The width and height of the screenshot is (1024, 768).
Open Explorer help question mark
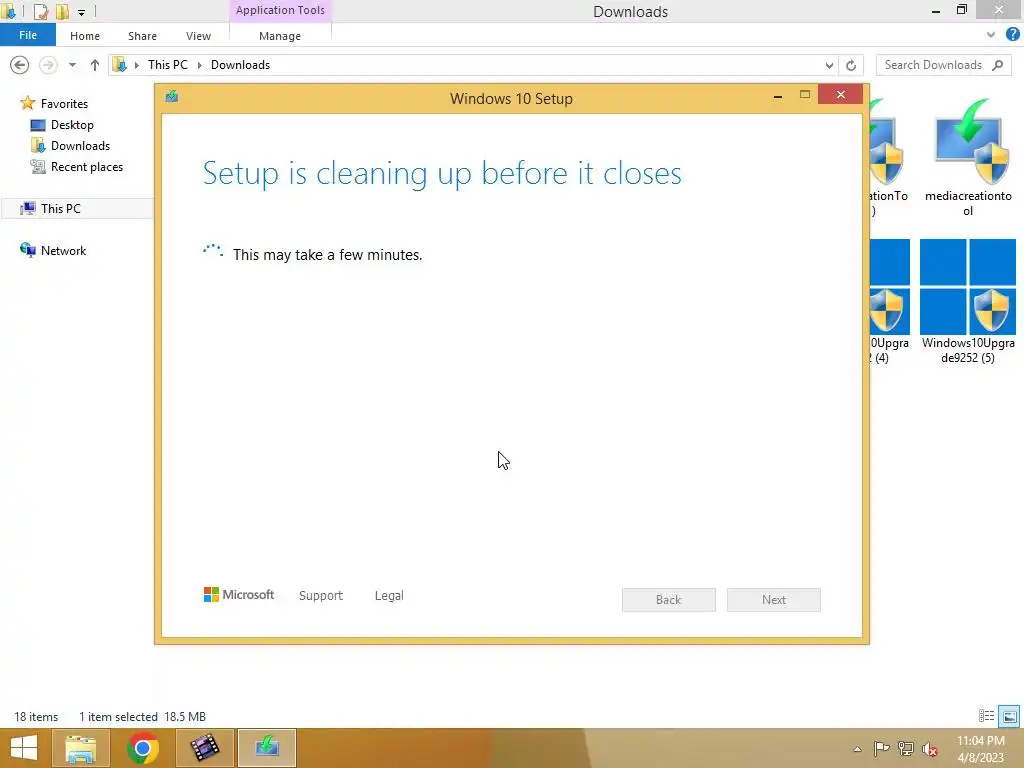pos(1012,35)
